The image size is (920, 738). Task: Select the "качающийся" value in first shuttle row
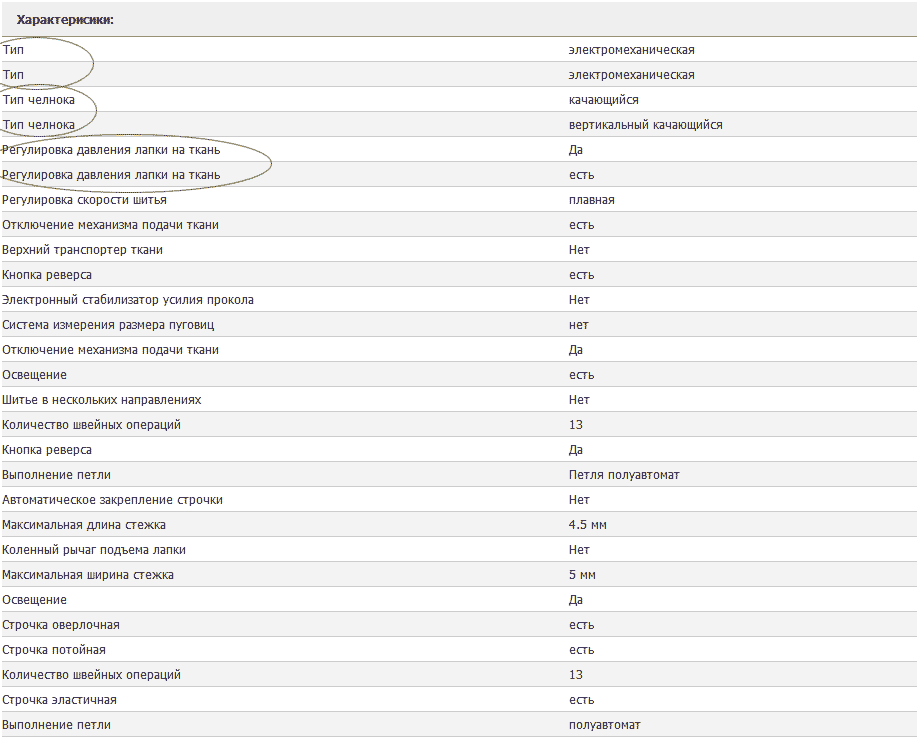pos(603,100)
